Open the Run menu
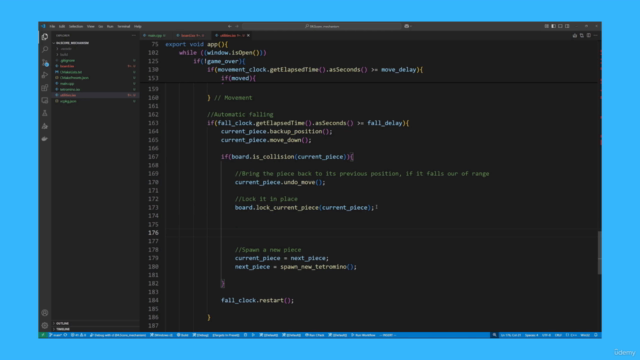Image resolution: width=640 pixels, height=360 pixels. pyautogui.click(x=110, y=26)
